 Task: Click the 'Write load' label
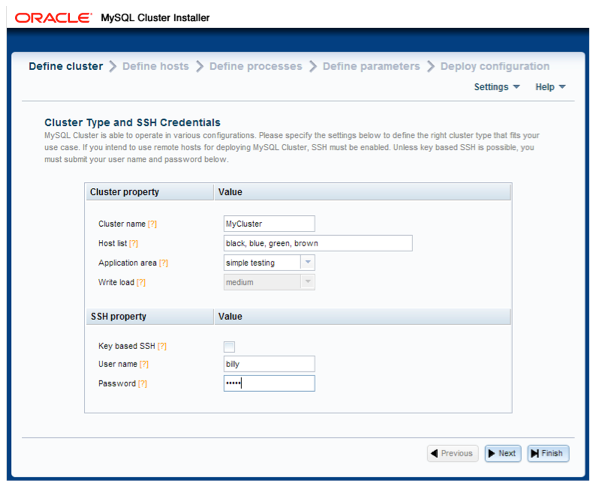116,282
